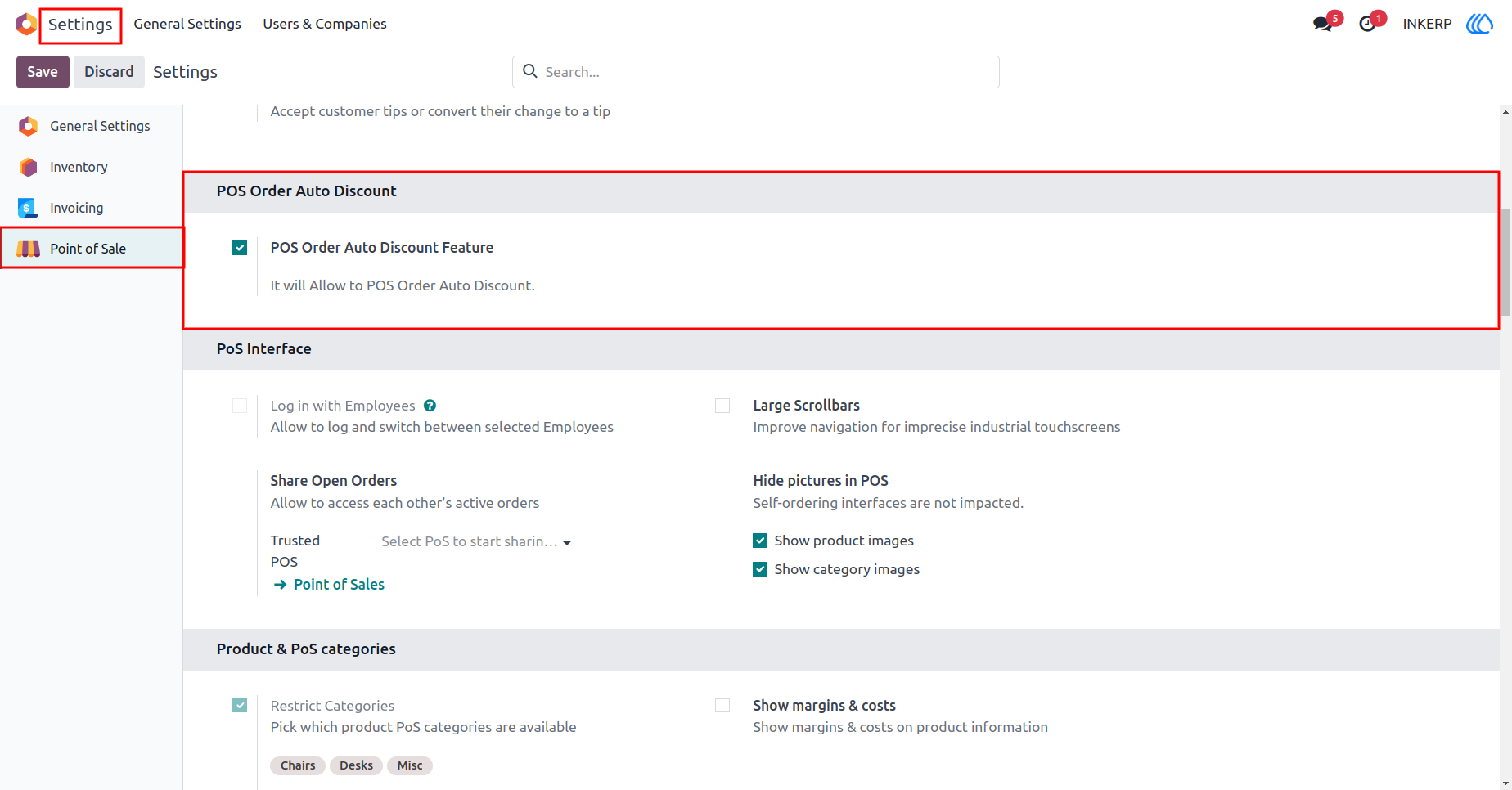Viewport: 1512px width, 790px height.
Task: Click the Share Open Orders label
Action: click(x=334, y=481)
